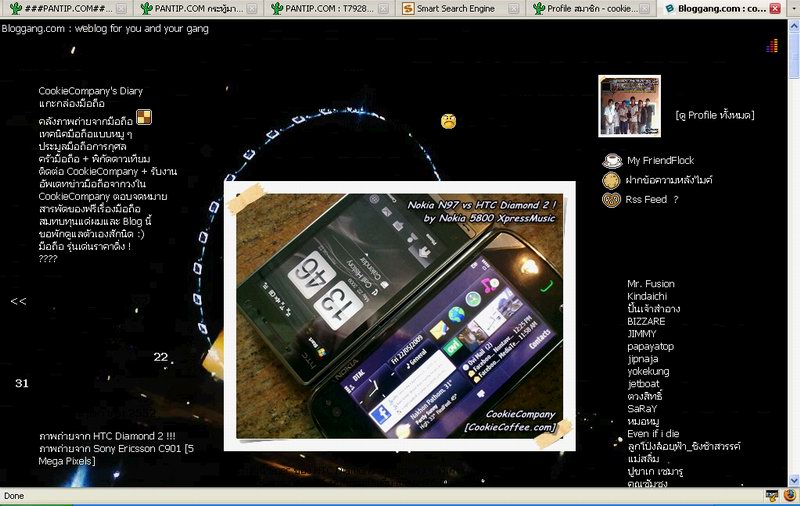Open friend link Kindaichi
The image size is (800, 506).
647,296
